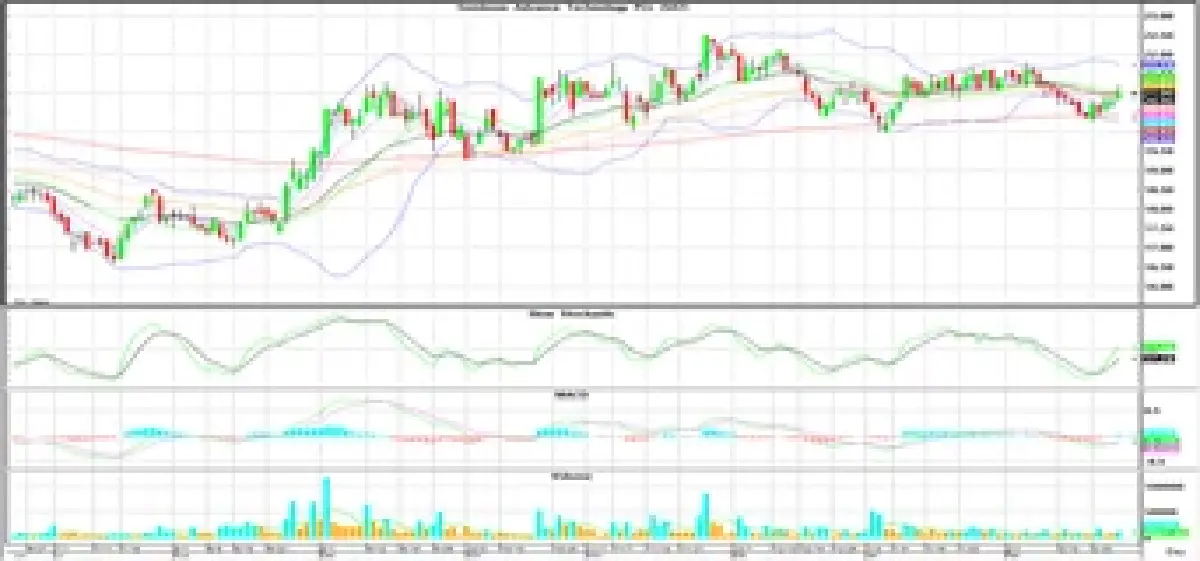Select the MACD panel title
The image size is (1200, 561).
573,394
